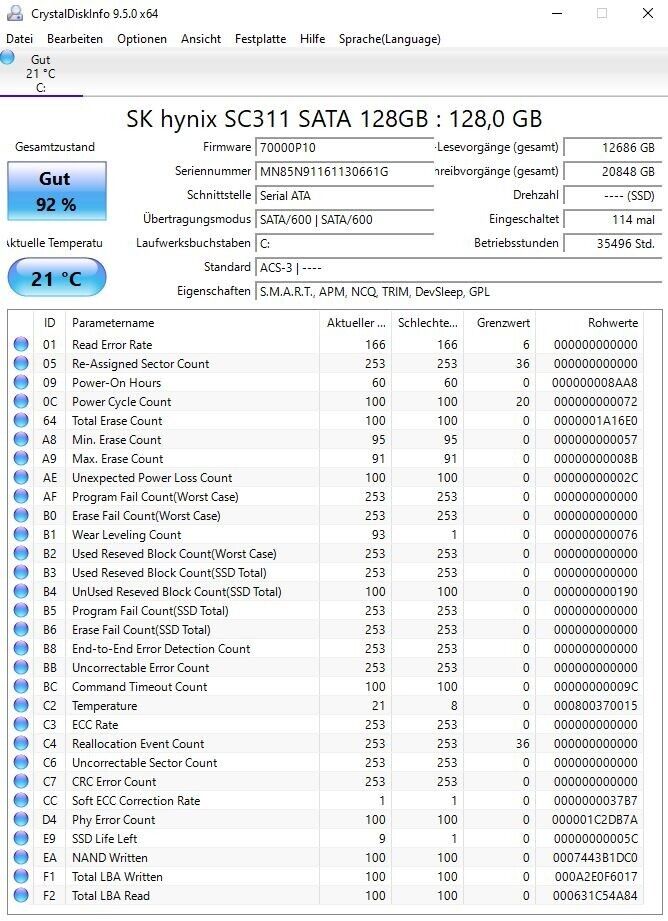This screenshot has width=668, height=921.
Task: Select Erase Fail Count(SSD Total) row name
Action: (141, 629)
